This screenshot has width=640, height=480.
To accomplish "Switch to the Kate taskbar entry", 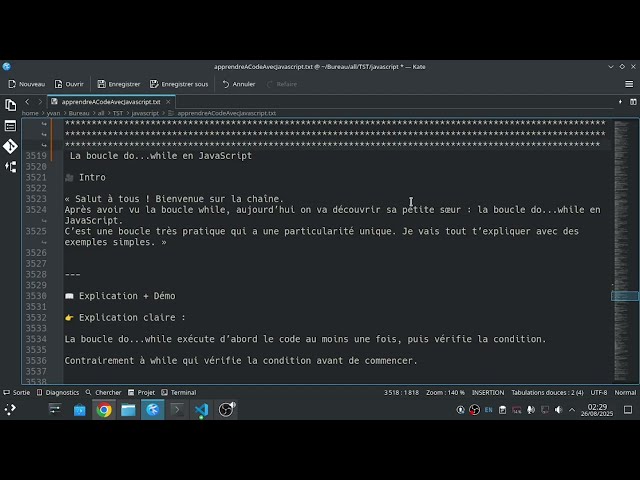I will [x=153, y=410].
